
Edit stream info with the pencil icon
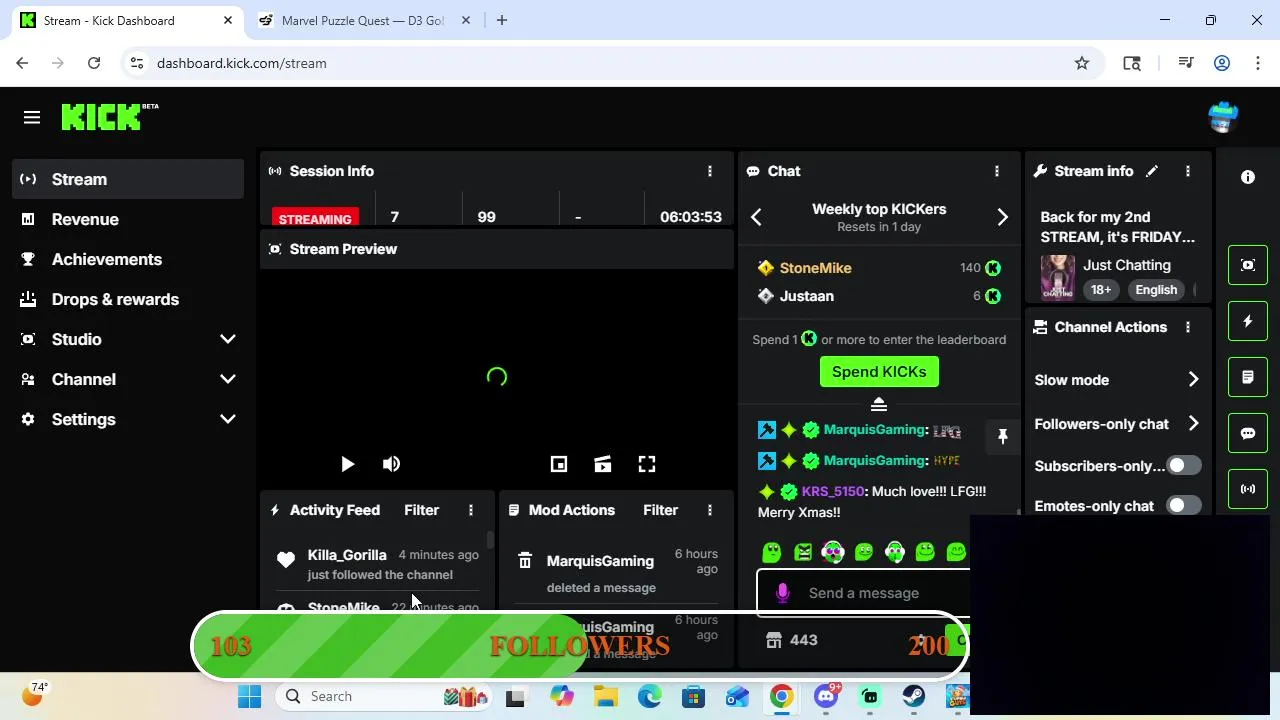pyautogui.click(x=1152, y=171)
